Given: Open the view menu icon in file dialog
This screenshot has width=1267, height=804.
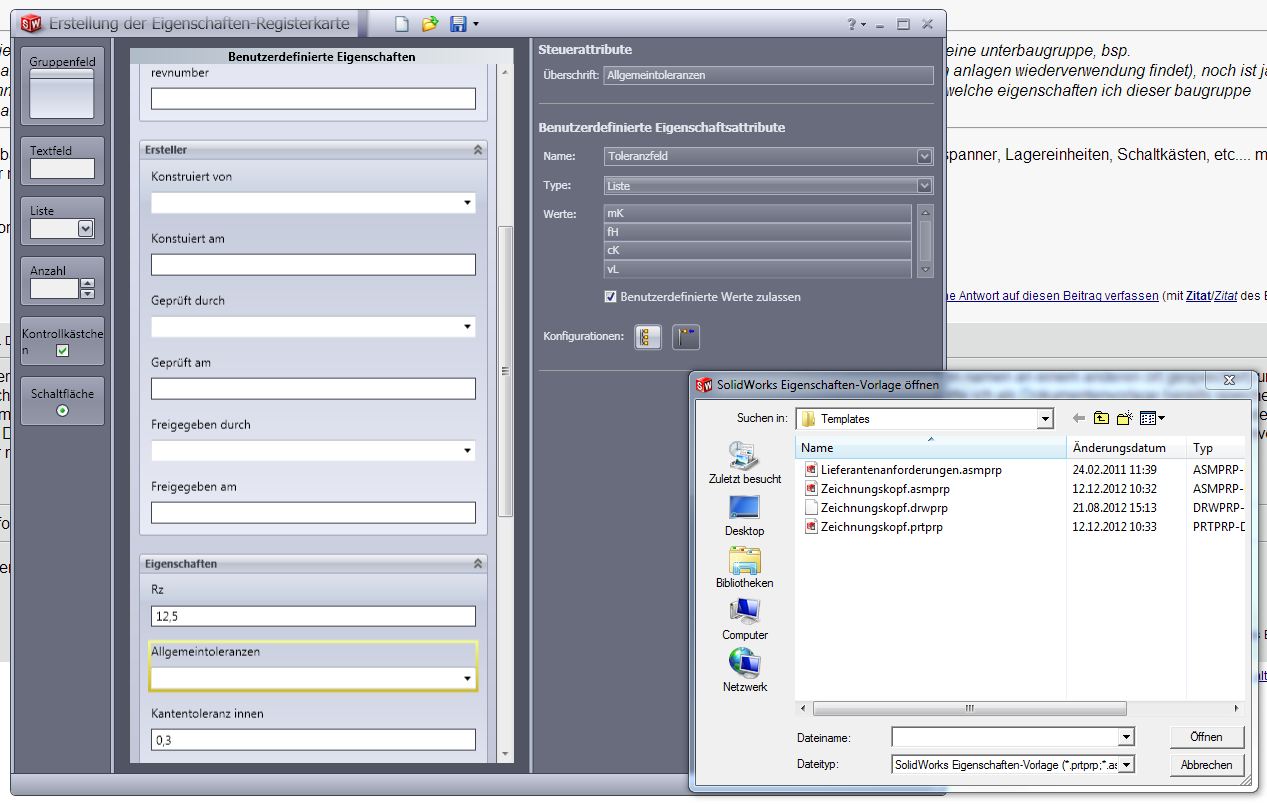Looking at the screenshot, I should (1152, 418).
